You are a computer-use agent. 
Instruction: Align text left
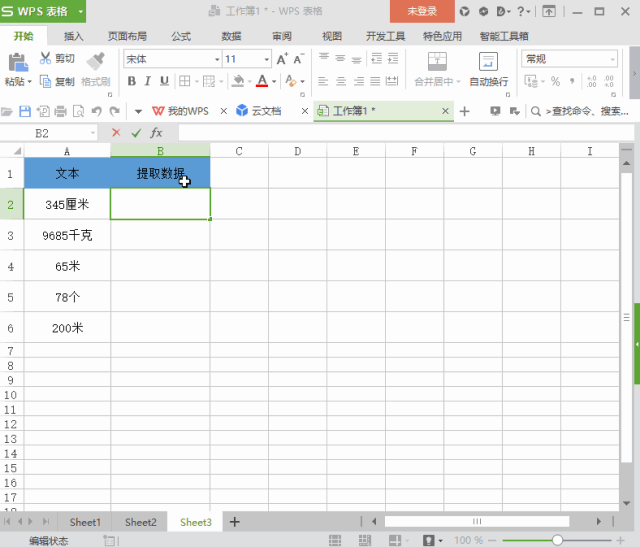pos(323,81)
